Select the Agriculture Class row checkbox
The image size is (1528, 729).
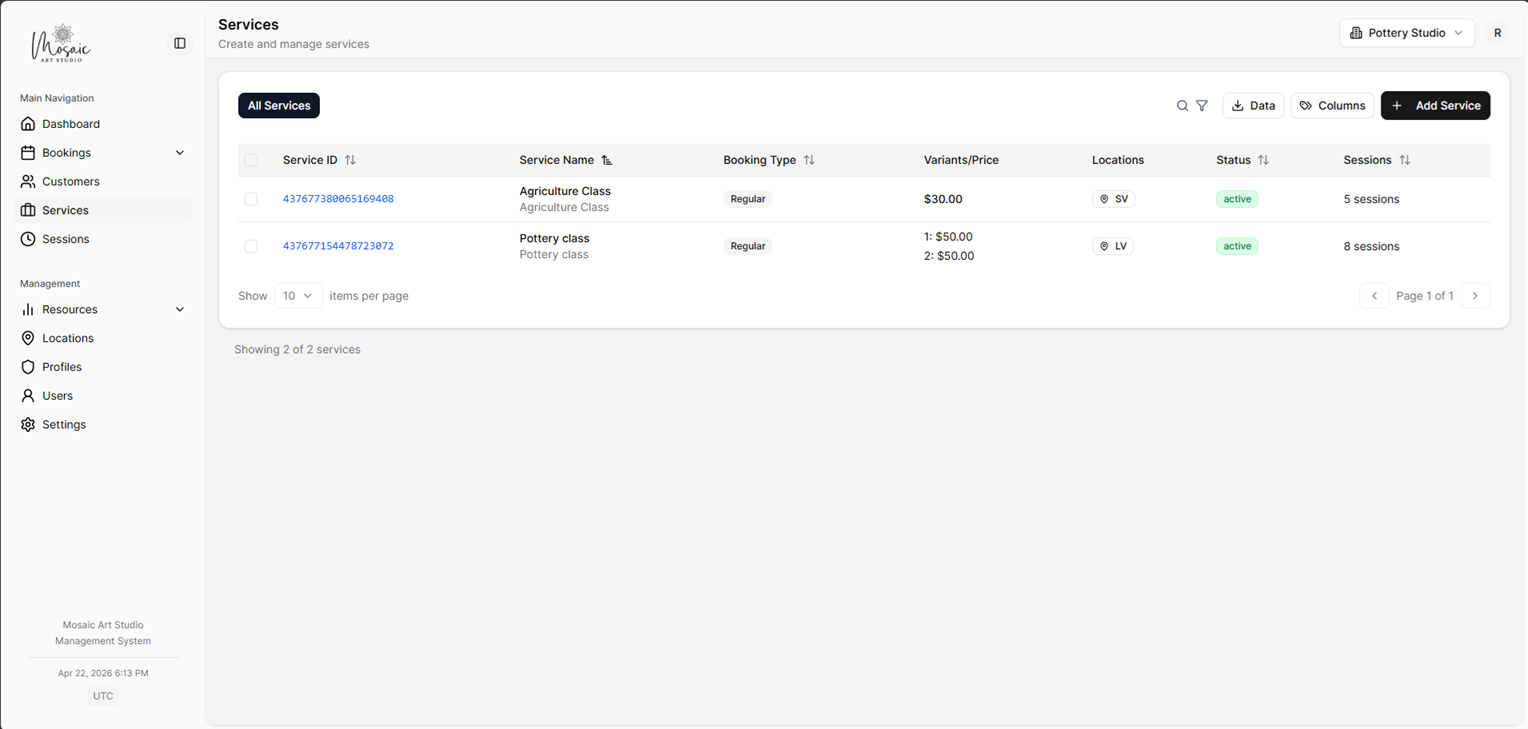[x=251, y=199]
